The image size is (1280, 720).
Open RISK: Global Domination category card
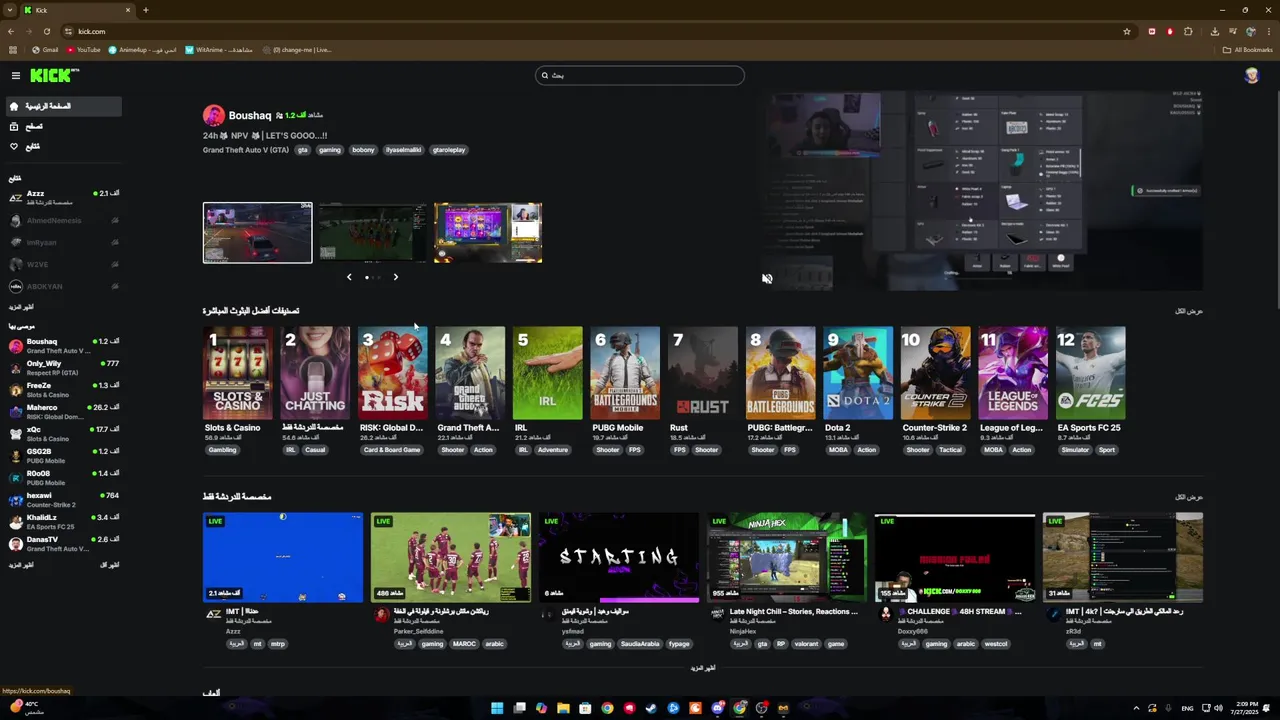[393, 373]
